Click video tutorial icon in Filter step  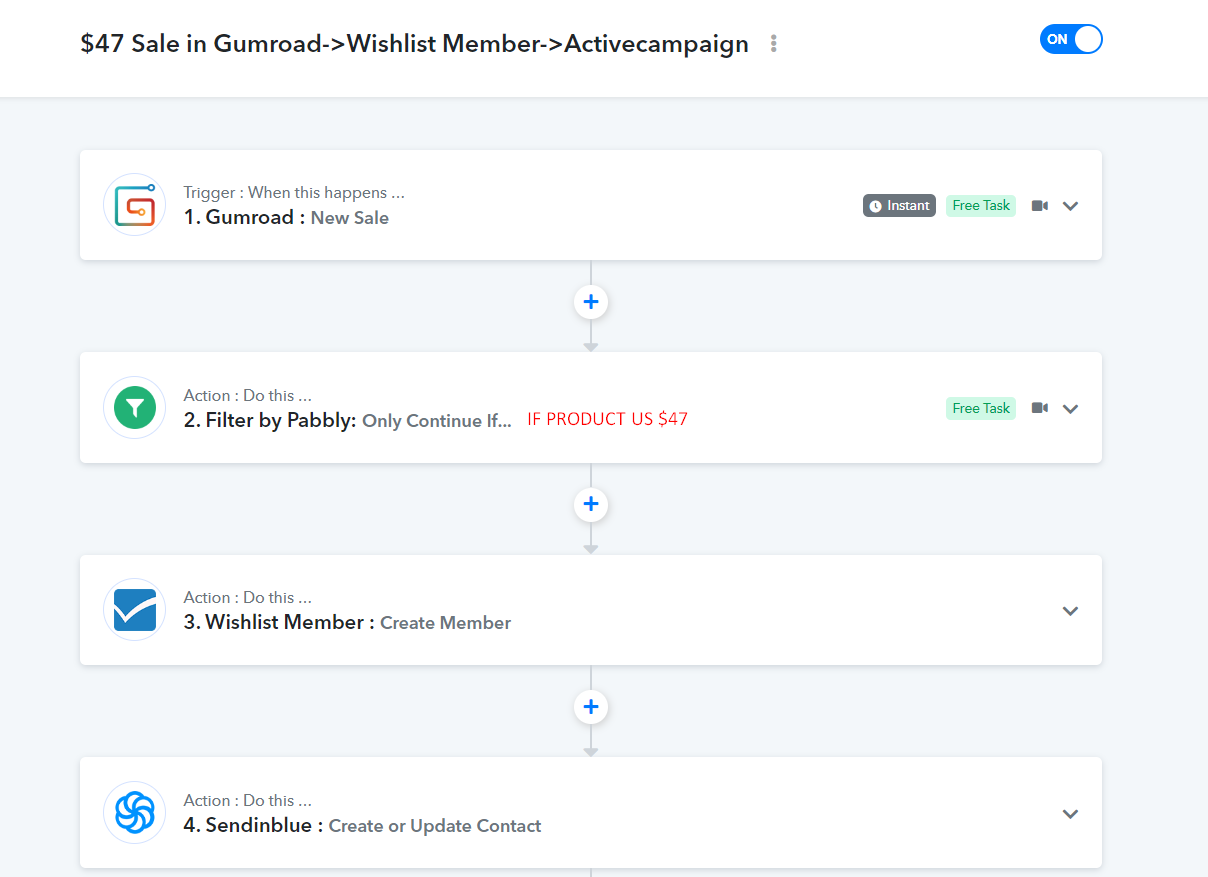pos(1040,408)
